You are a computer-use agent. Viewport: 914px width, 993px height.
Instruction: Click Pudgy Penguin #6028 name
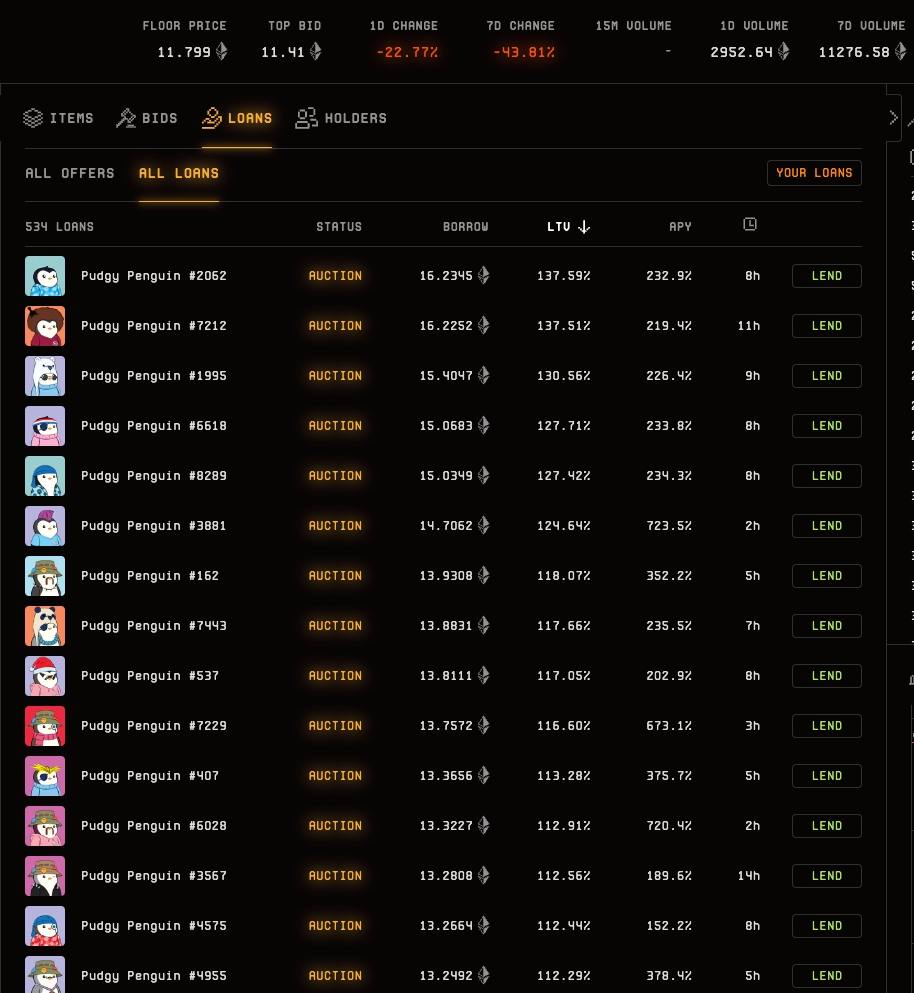153,826
